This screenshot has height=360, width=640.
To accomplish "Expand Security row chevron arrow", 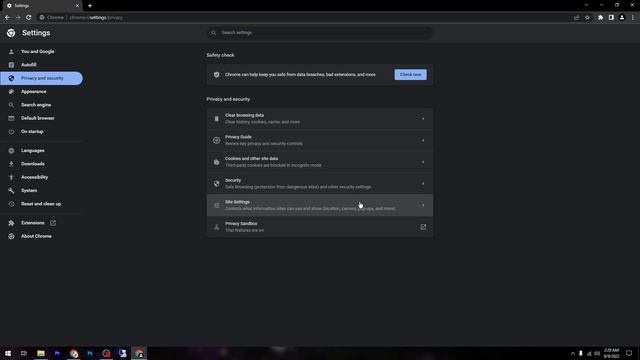I will (x=423, y=184).
